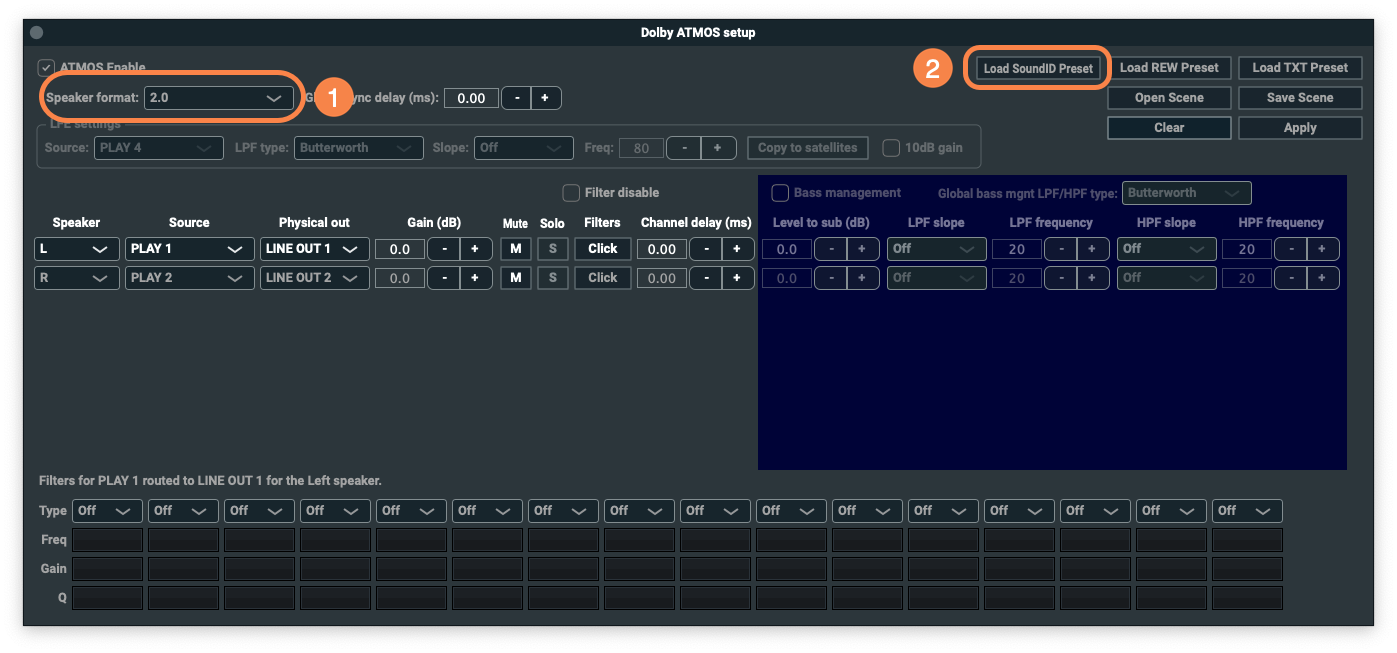Increase gain for the L speaker row
This screenshot has height=653, width=1397.
coord(475,249)
